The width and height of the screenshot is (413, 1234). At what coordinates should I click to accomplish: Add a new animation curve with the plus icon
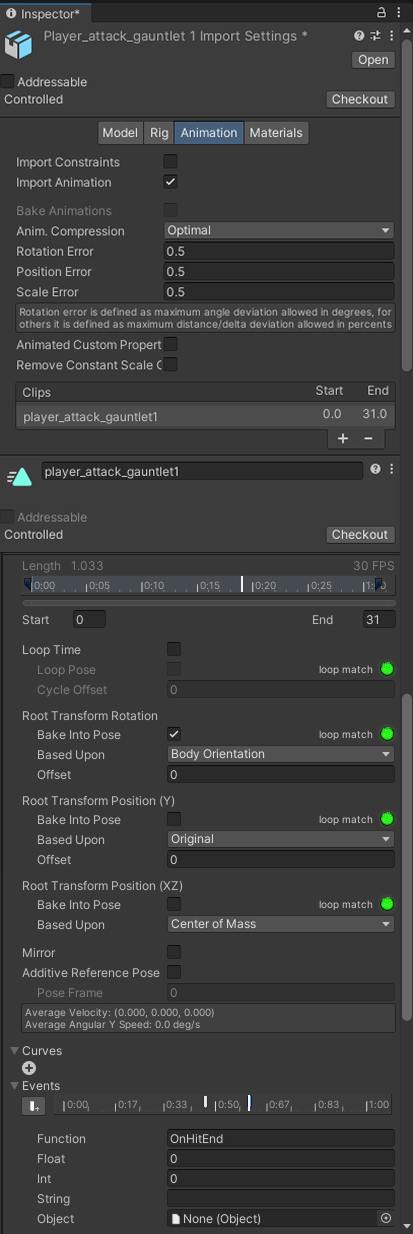tap(29, 1068)
